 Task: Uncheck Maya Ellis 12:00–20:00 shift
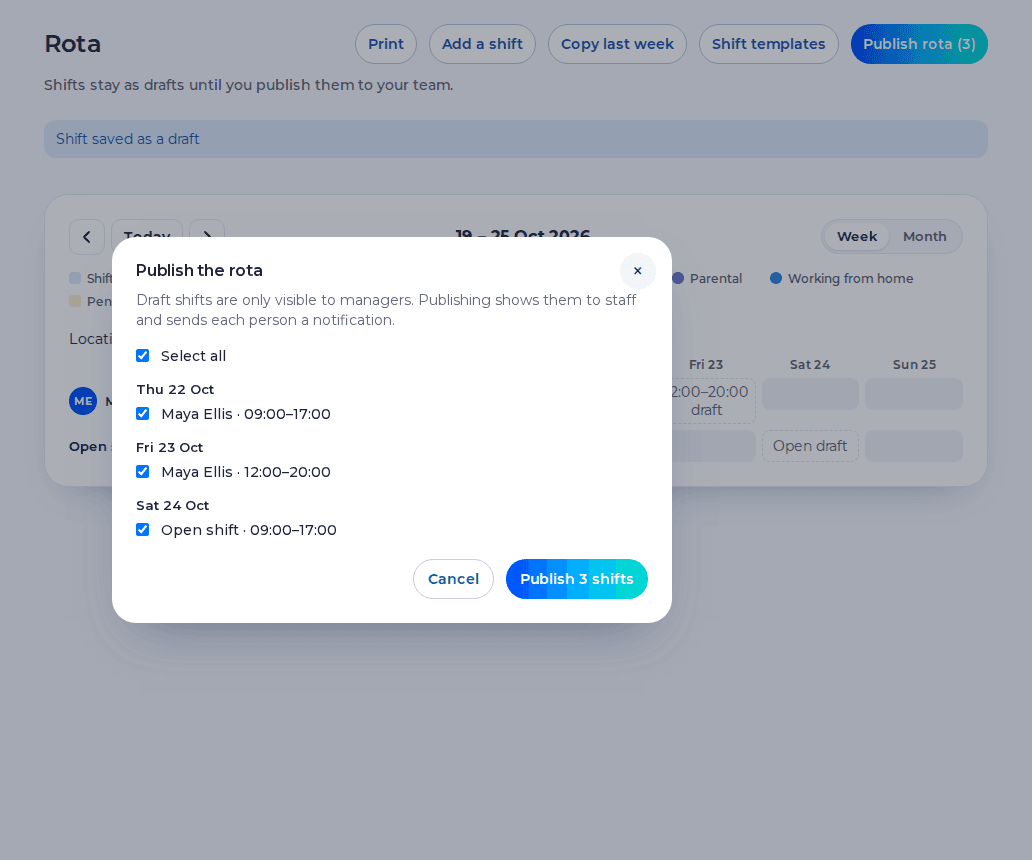[x=143, y=472]
